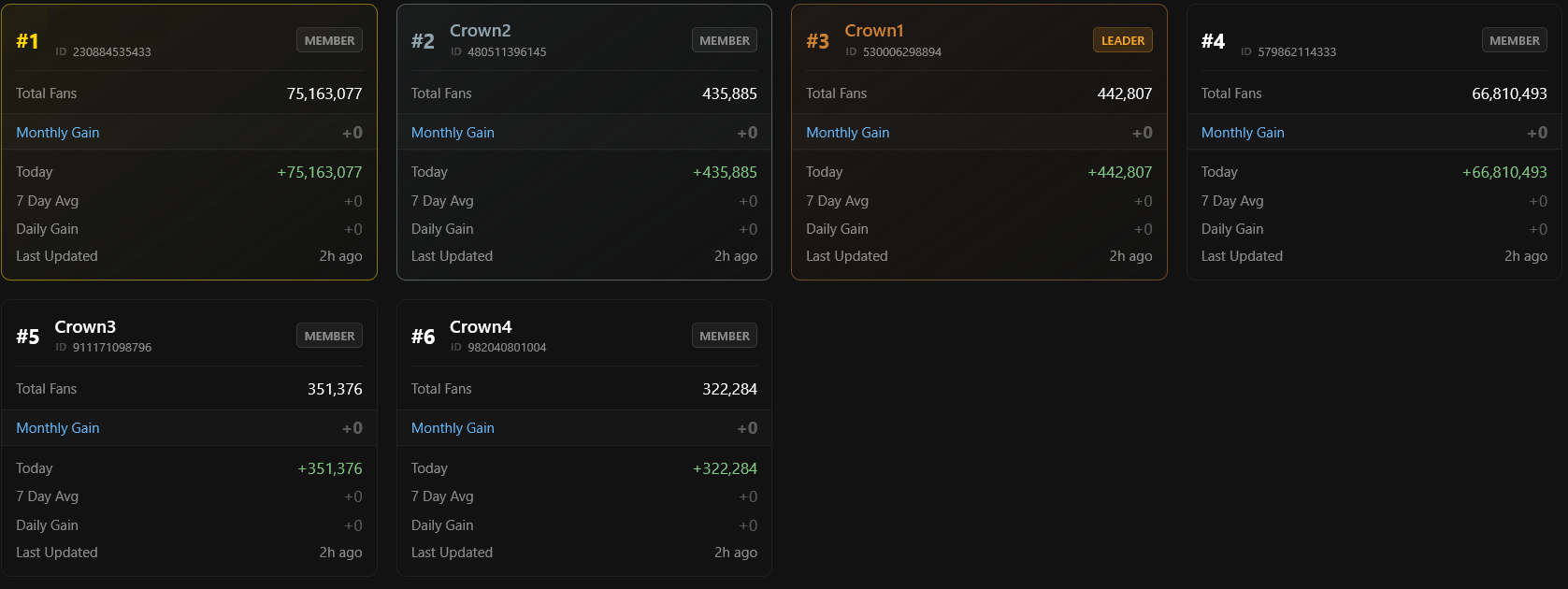Click the #2 rank number

tap(423, 41)
